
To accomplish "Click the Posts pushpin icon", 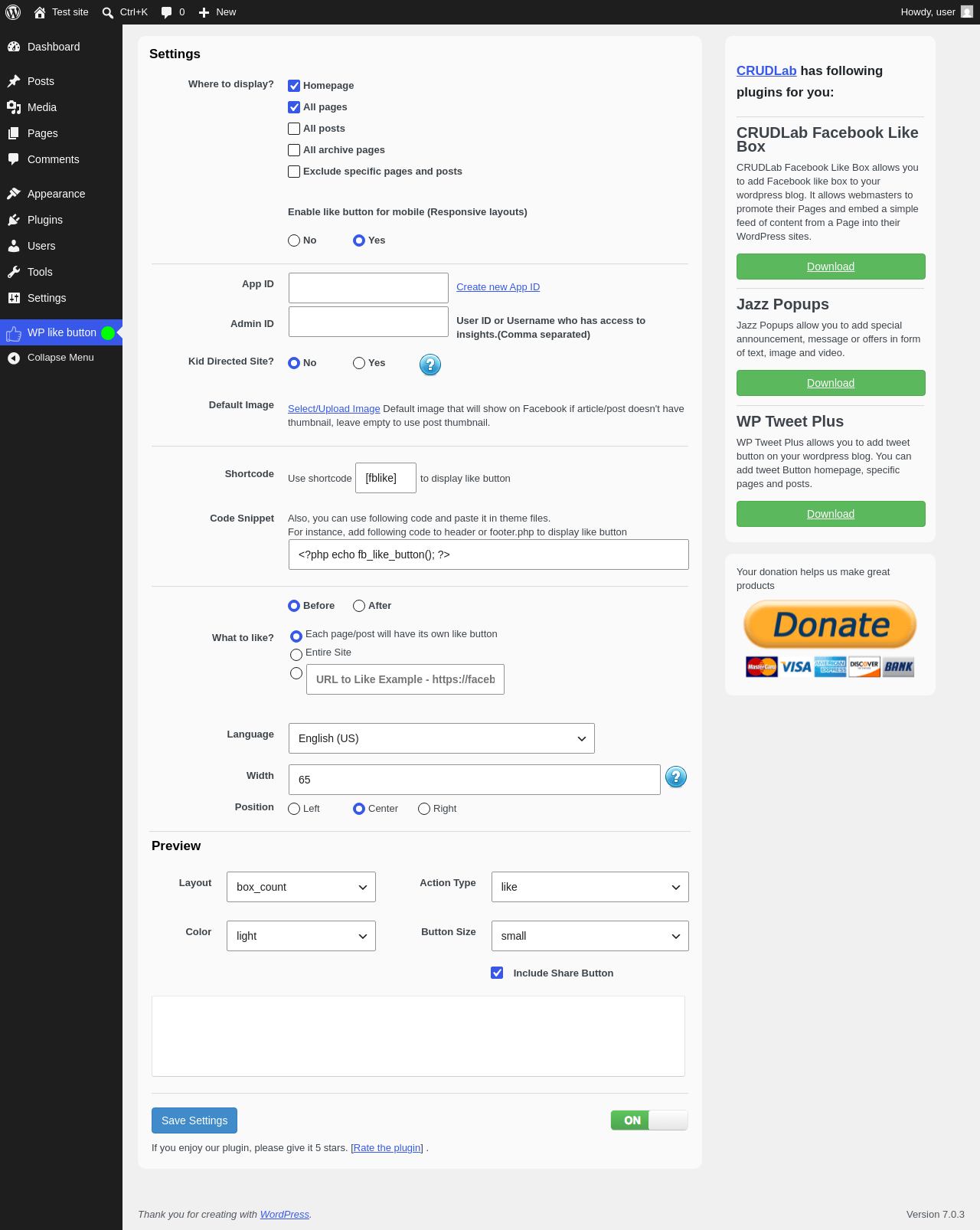I will [14, 81].
